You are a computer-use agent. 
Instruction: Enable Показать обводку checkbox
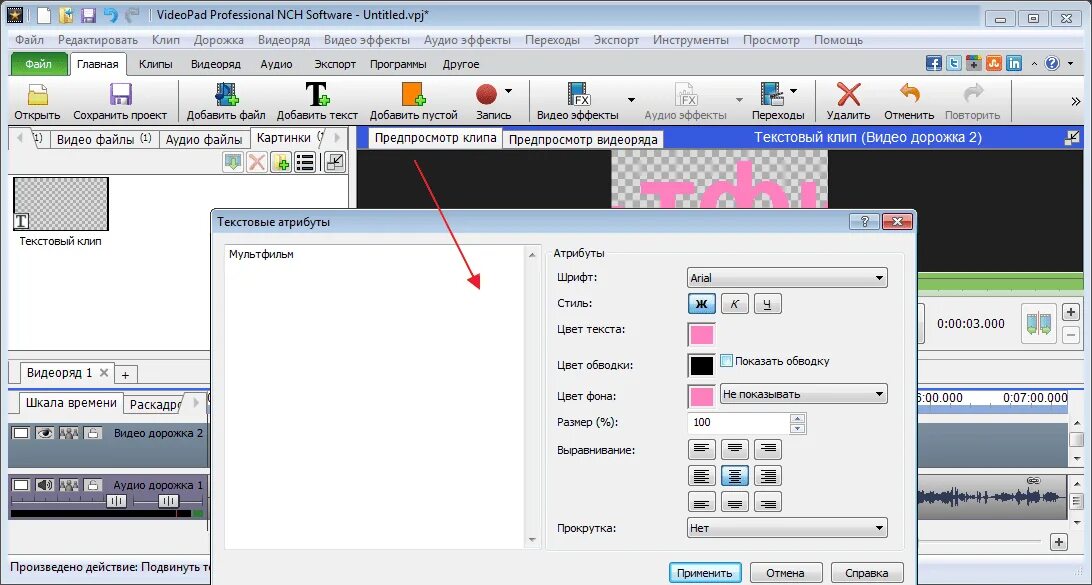tap(726, 361)
